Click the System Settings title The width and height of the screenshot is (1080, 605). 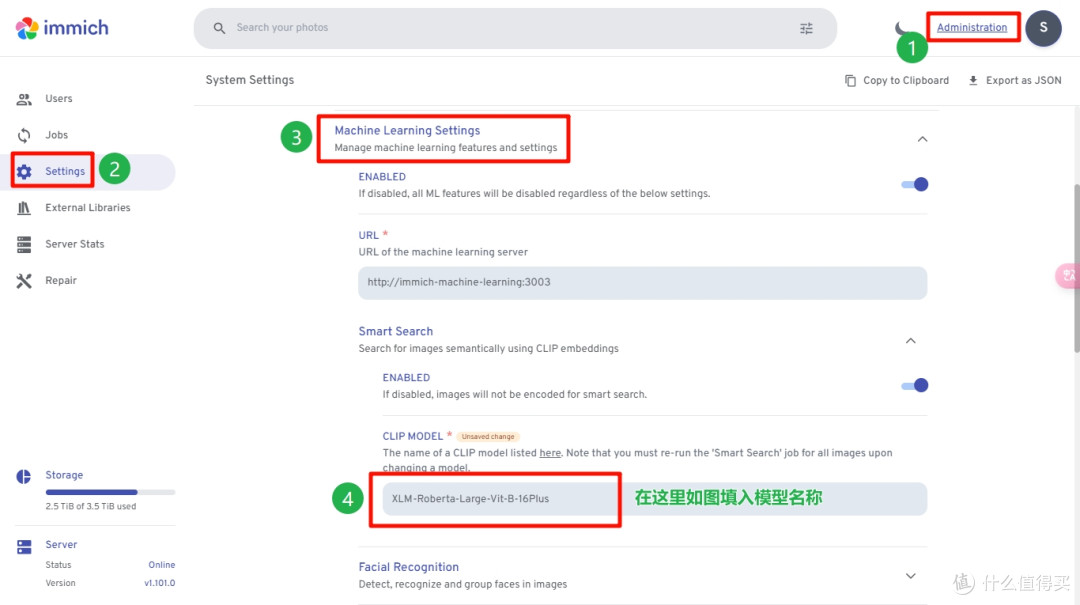click(x=249, y=80)
